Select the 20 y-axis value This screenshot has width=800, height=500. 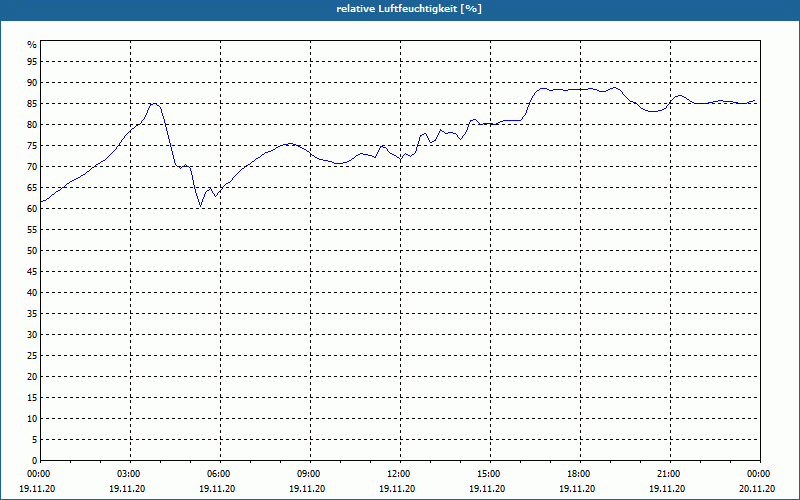click(x=32, y=377)
